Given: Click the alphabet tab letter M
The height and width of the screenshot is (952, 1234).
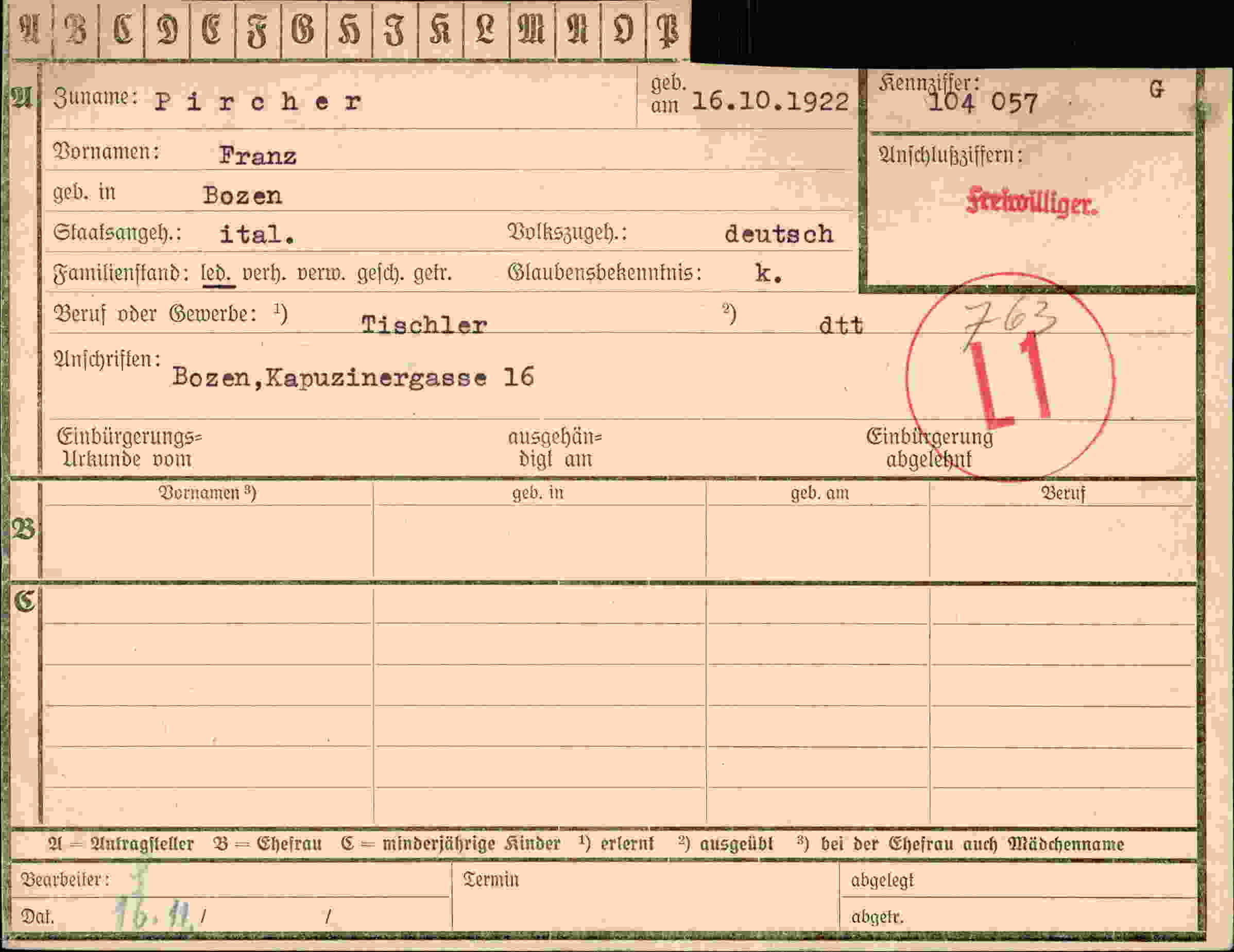Looking at the screenshot, I should tap(532, 29).
